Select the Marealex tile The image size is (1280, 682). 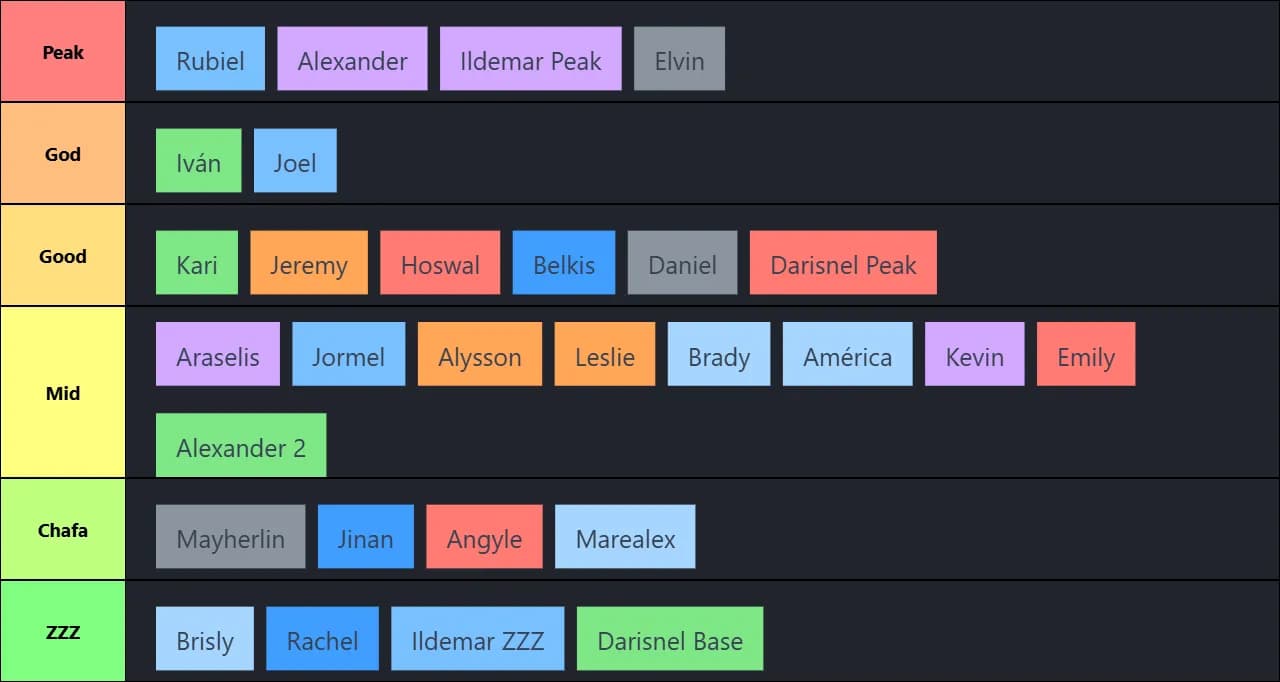625,537
